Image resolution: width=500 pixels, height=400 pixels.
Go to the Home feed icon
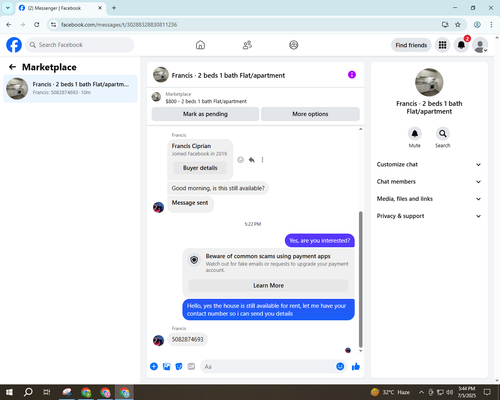click(200, 45)
